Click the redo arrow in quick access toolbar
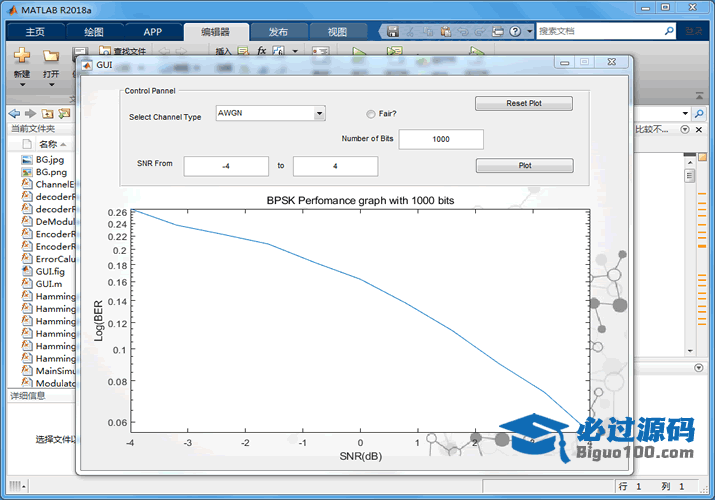This screenshot has width=715, height=500. pos(480,31)
